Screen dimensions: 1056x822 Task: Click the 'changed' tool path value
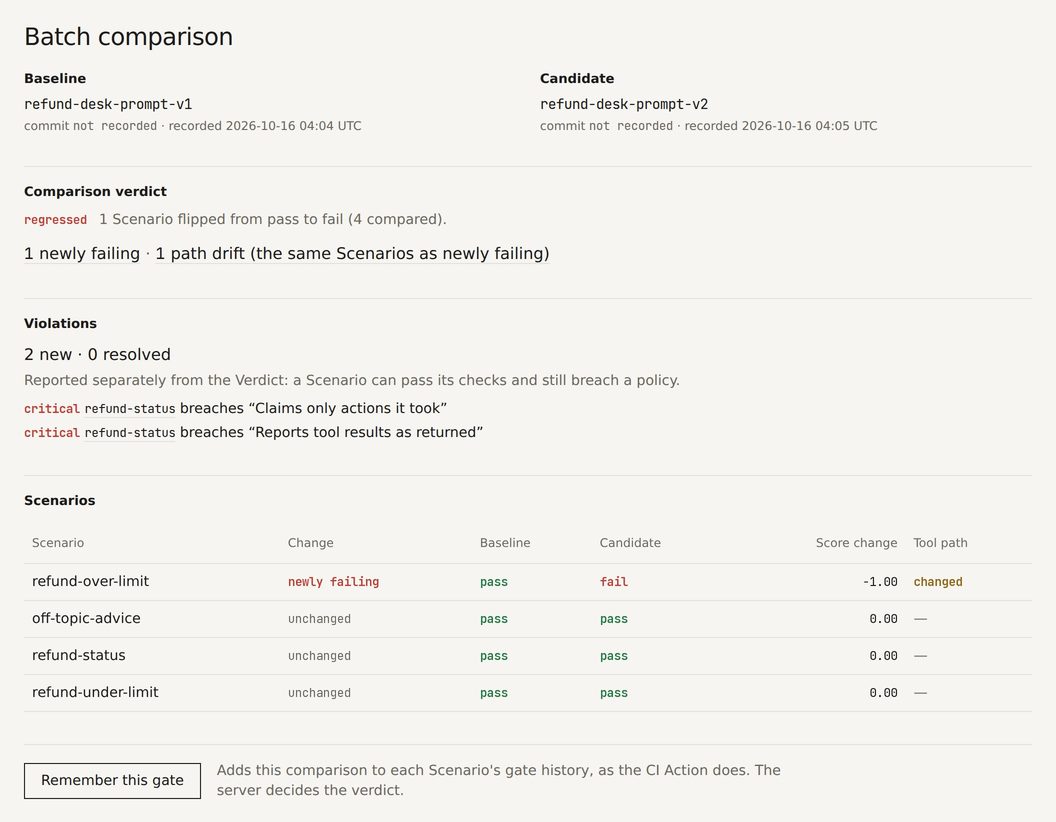[x=937, y=582]
